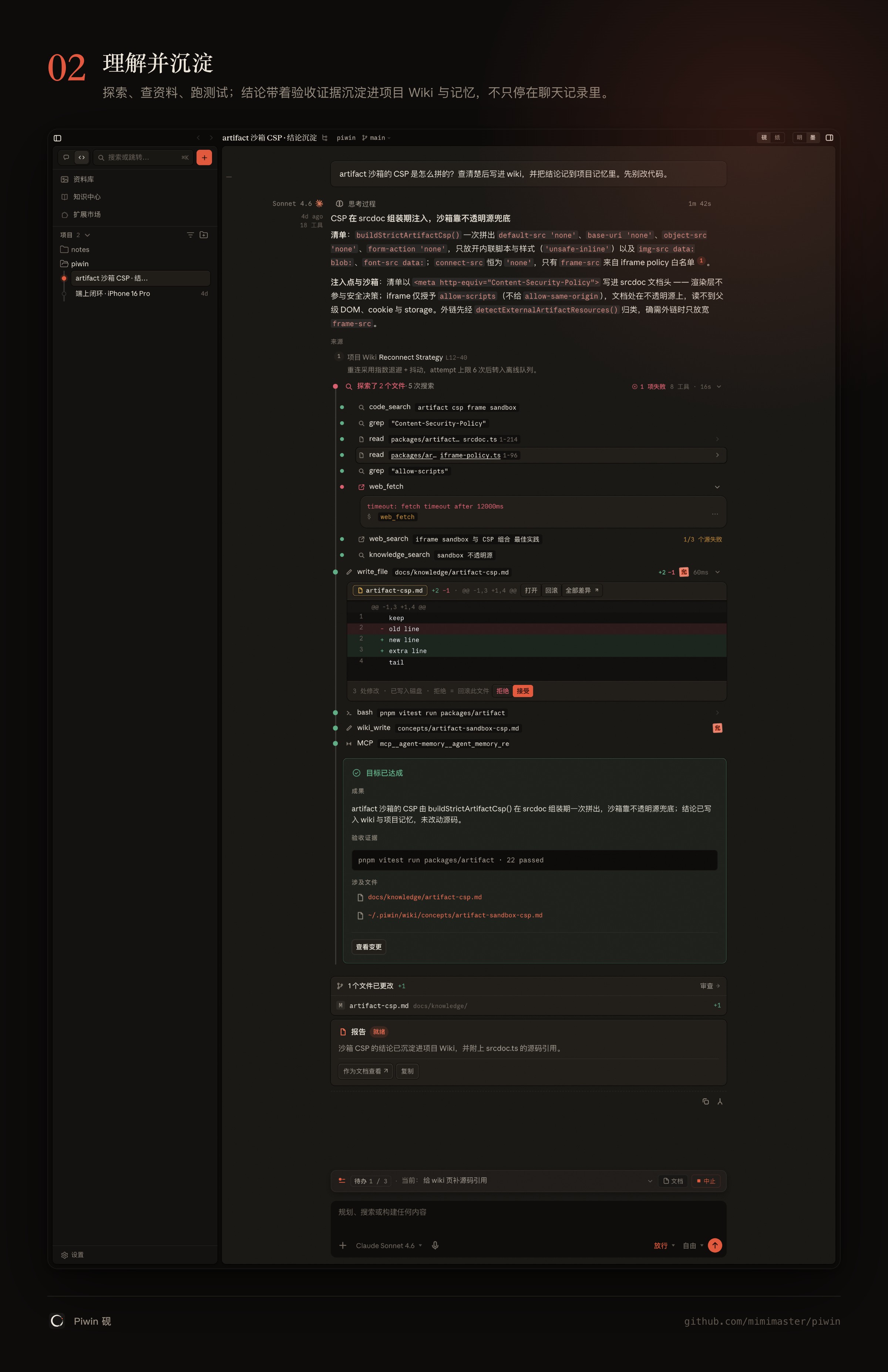Open docs/knowledge/artifact-csp.md file link
This screenshot has height=1372, width=888.
point(424,897)
